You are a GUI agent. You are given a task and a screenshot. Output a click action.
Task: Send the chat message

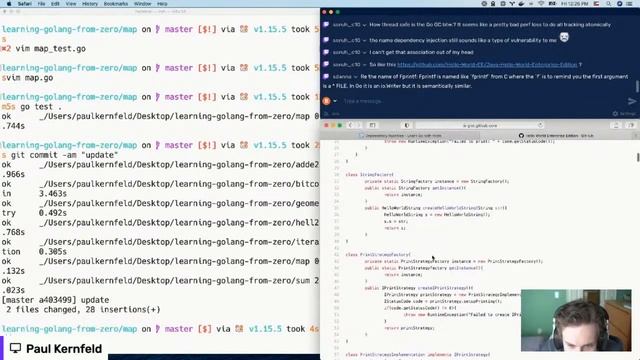tap(631, 101)
